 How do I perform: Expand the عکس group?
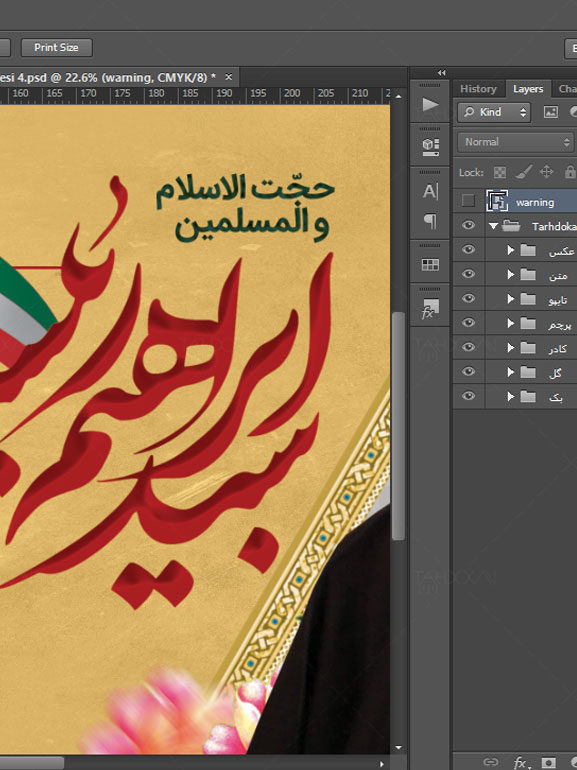coord(511,250)
